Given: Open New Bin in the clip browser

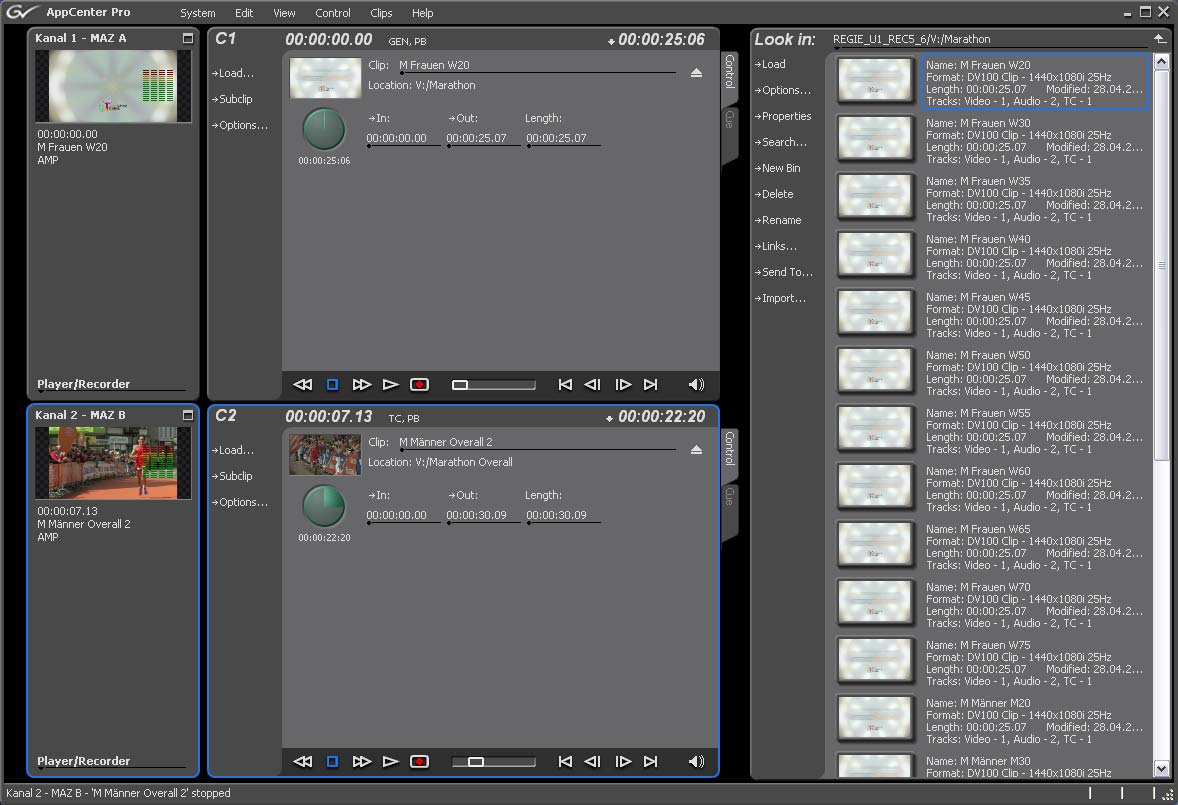Looking at the screenshot, I should point(778,168).
